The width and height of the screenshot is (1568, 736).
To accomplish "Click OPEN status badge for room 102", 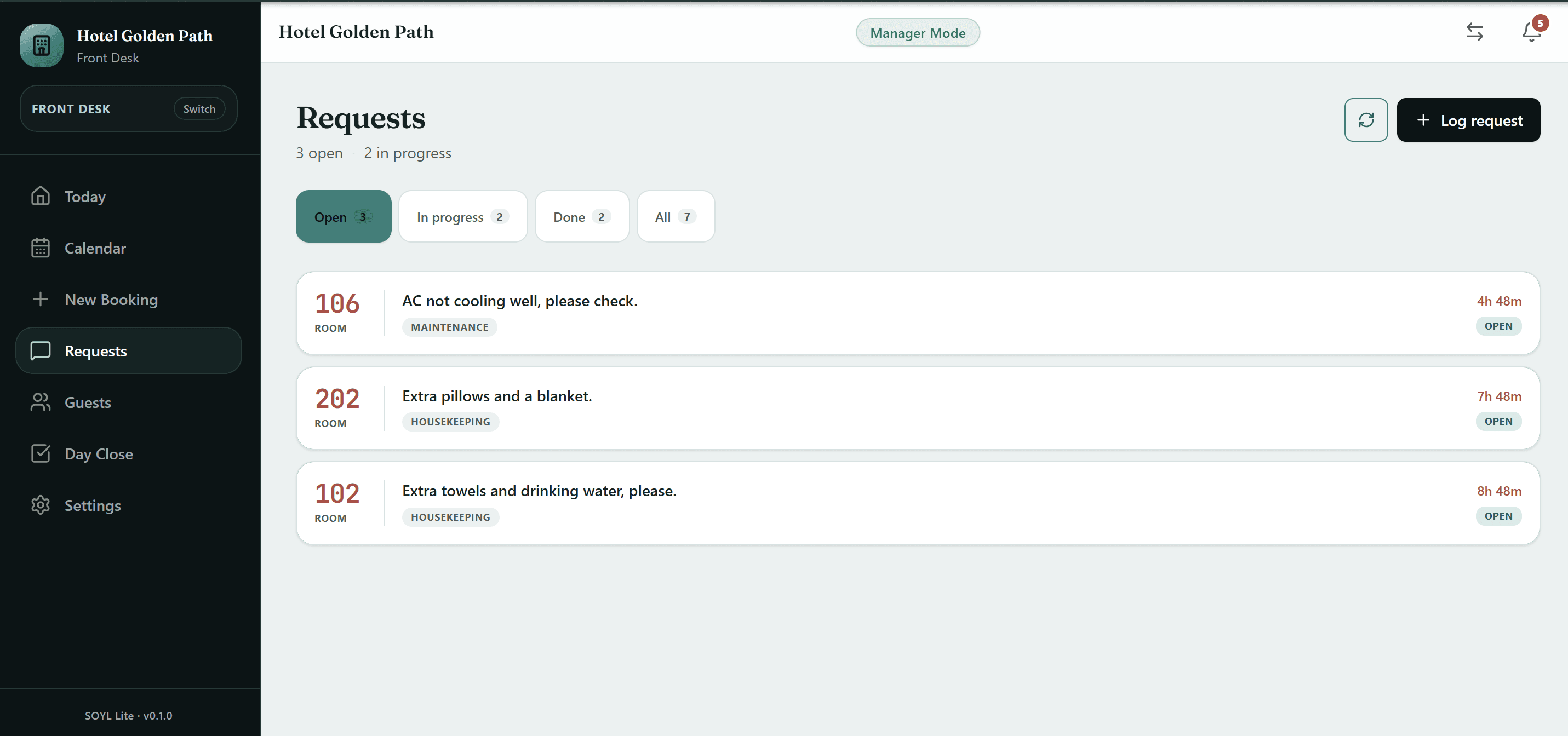I will (1498, 516).
